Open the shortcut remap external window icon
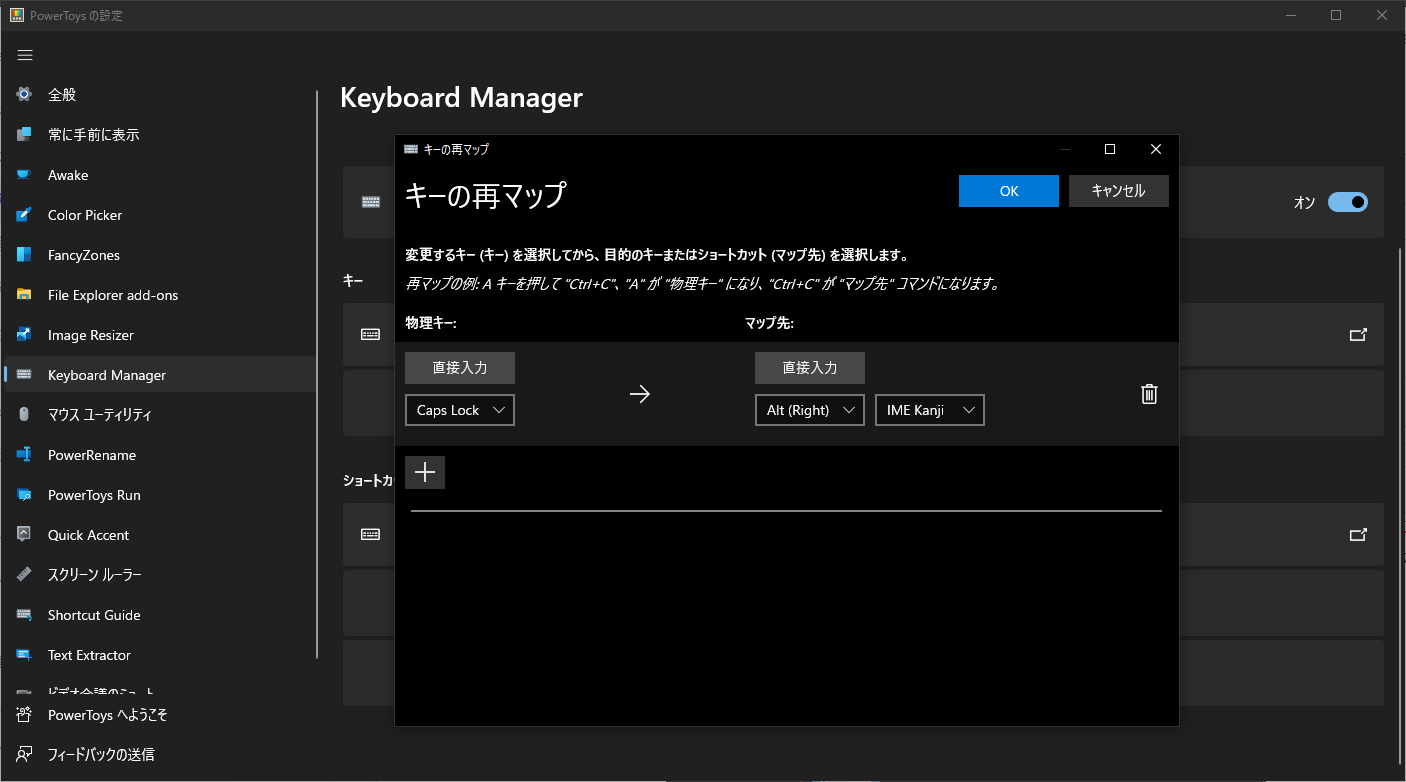This screenshot has height=782, width=1406. tap(1358, 535)
